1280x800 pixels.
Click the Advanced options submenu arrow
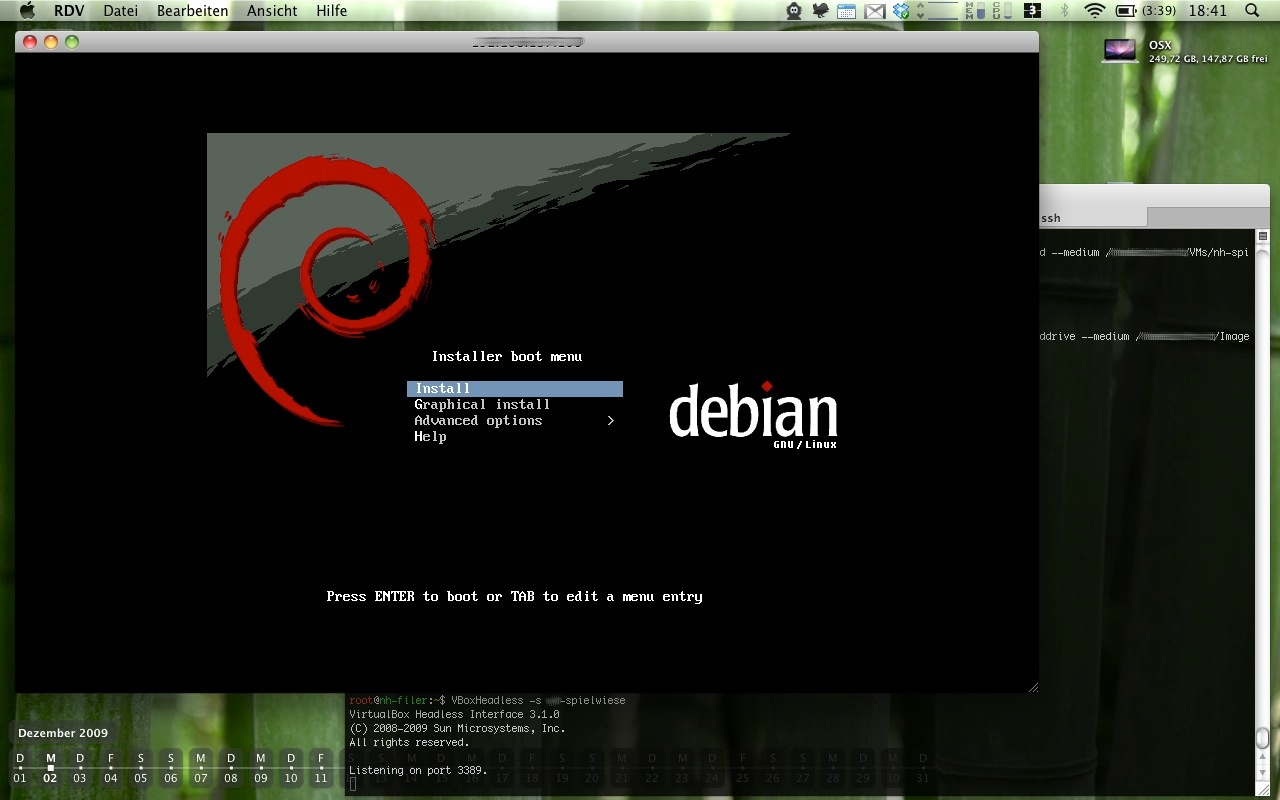pos(611,421)
